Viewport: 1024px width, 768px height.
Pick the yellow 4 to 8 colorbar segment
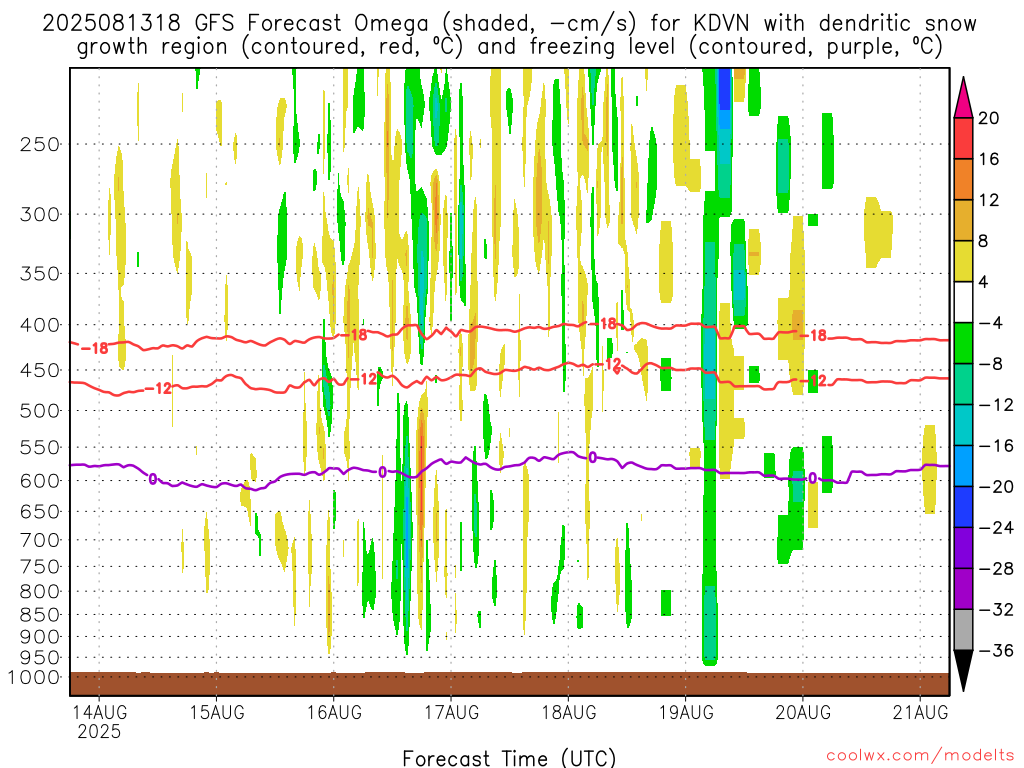pyautogui.click(x=963, y=261)
